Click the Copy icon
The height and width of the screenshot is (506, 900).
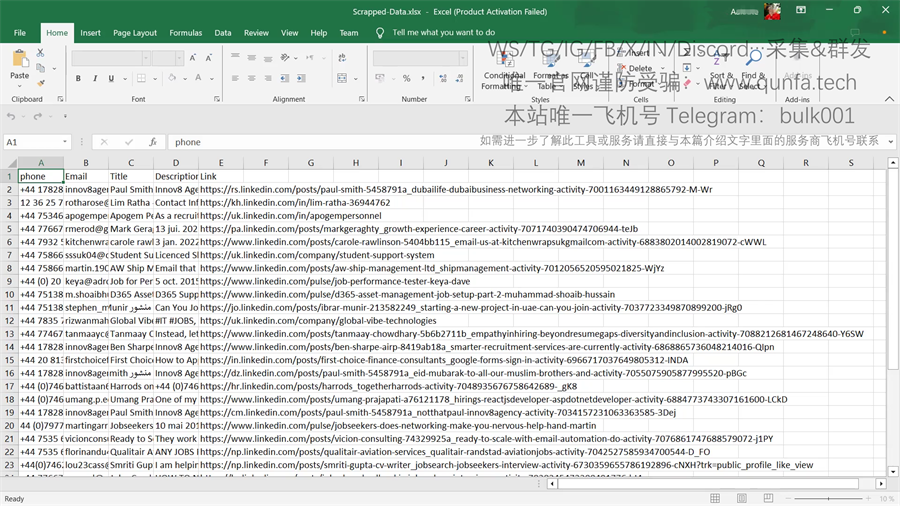pos(40,68)
